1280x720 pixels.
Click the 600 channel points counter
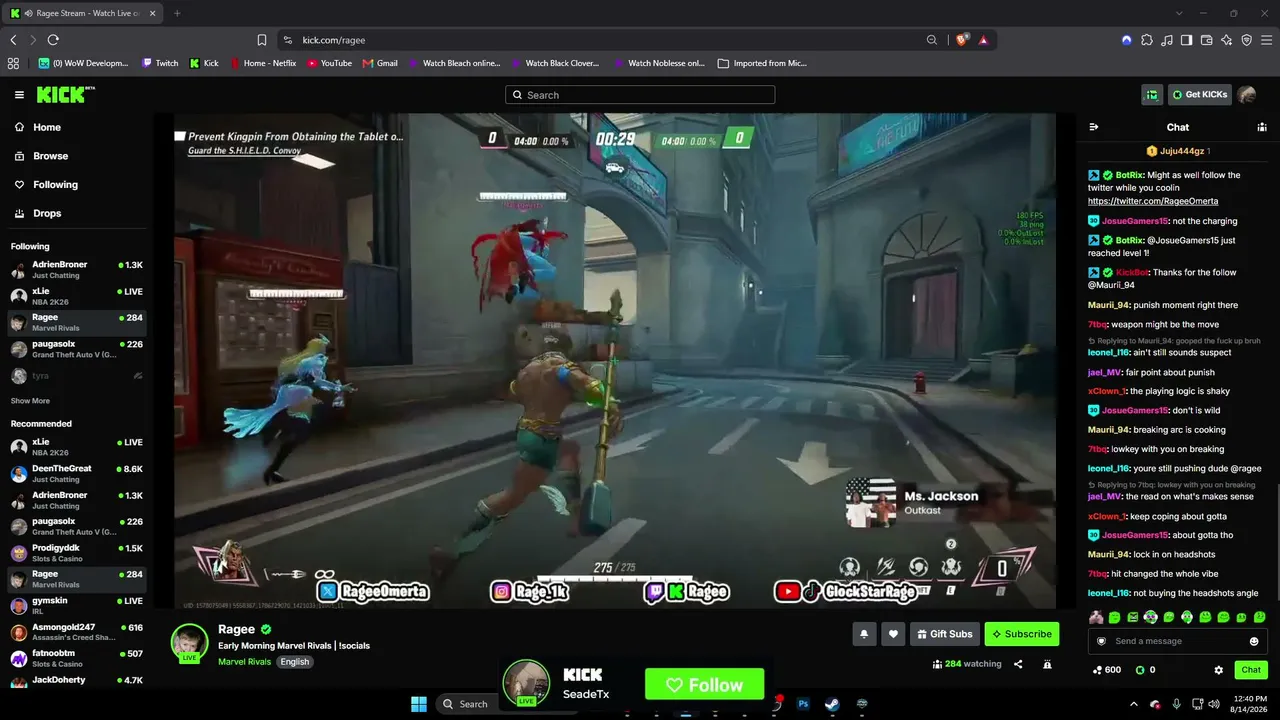point(1106,670)
